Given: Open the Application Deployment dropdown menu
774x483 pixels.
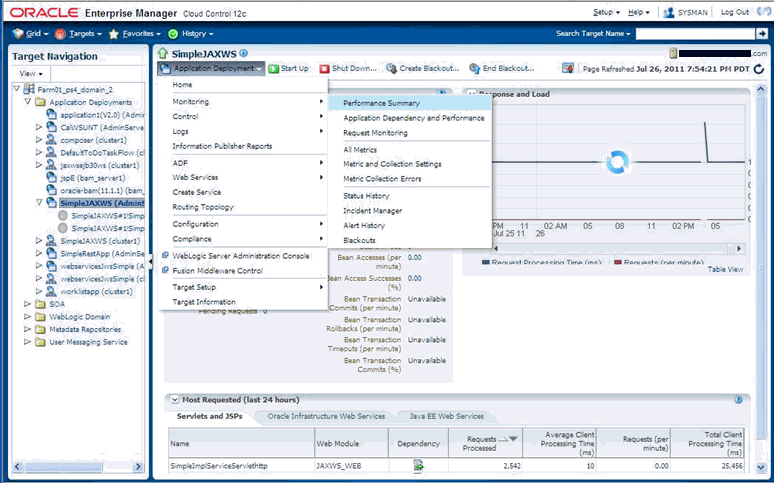Looking at the screenshot, I should click(211, 69).
